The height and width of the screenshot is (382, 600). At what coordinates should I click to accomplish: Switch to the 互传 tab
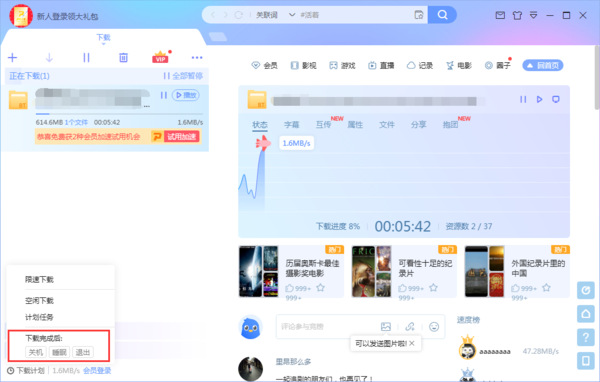pos(323,124)
